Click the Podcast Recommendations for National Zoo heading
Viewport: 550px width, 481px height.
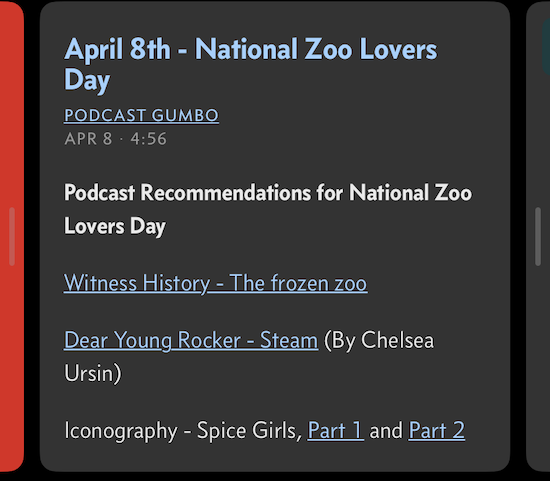268,193
